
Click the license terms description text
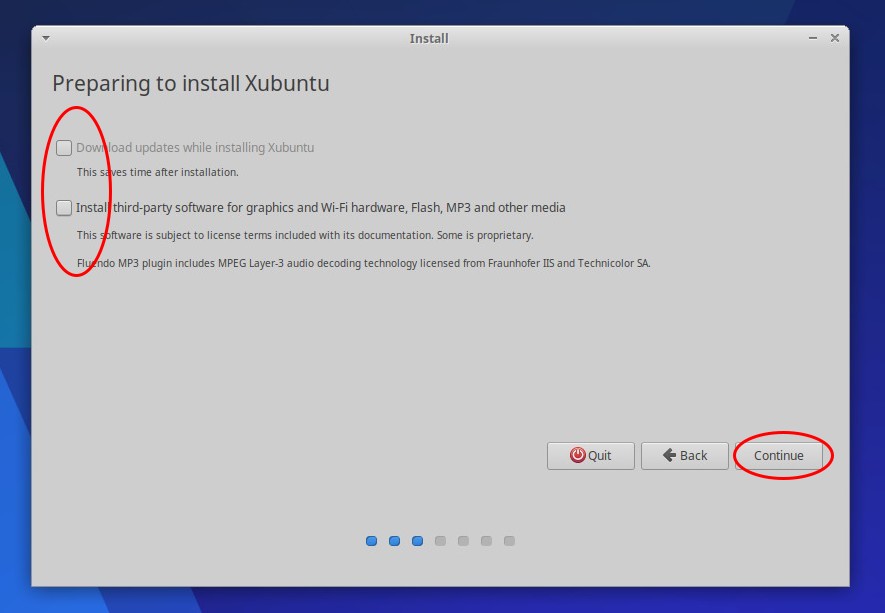(x=305, y=235)
